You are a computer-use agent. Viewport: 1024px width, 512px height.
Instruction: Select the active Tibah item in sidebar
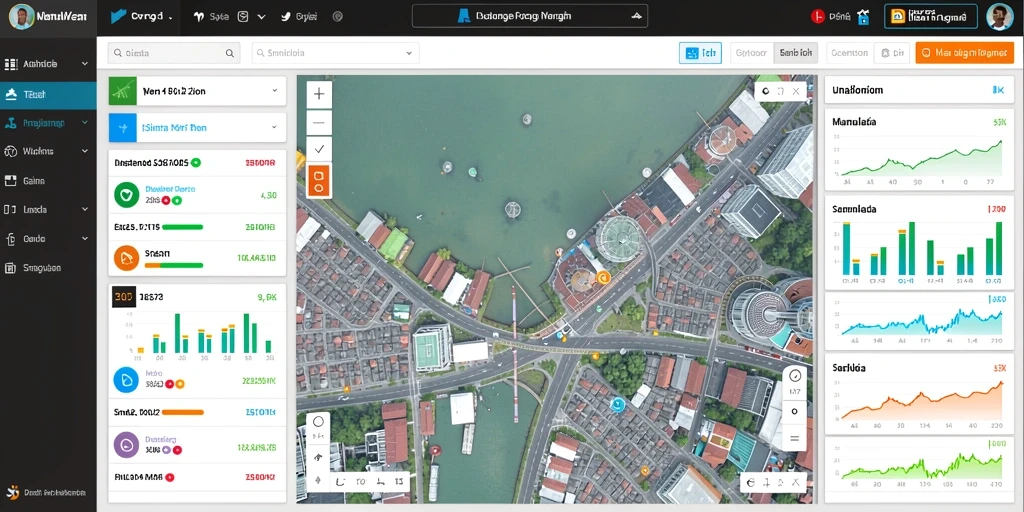pos(48,95)
